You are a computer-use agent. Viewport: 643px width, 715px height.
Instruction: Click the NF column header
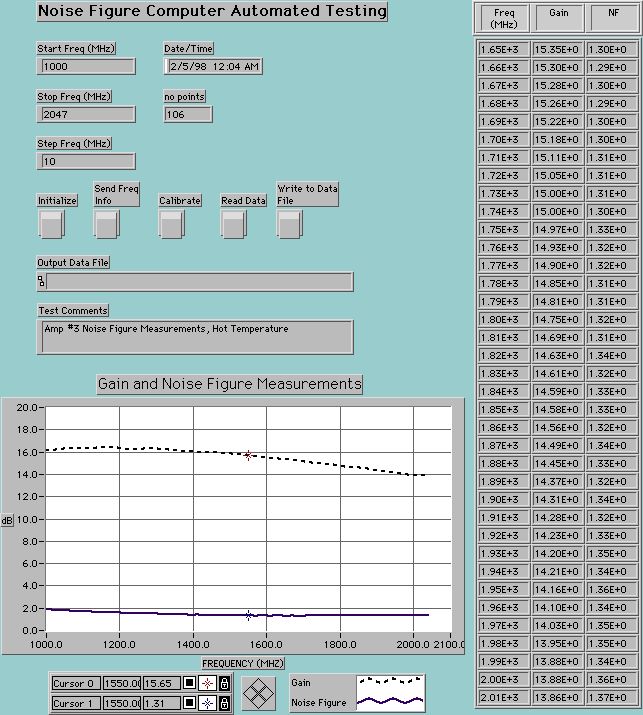613,19
